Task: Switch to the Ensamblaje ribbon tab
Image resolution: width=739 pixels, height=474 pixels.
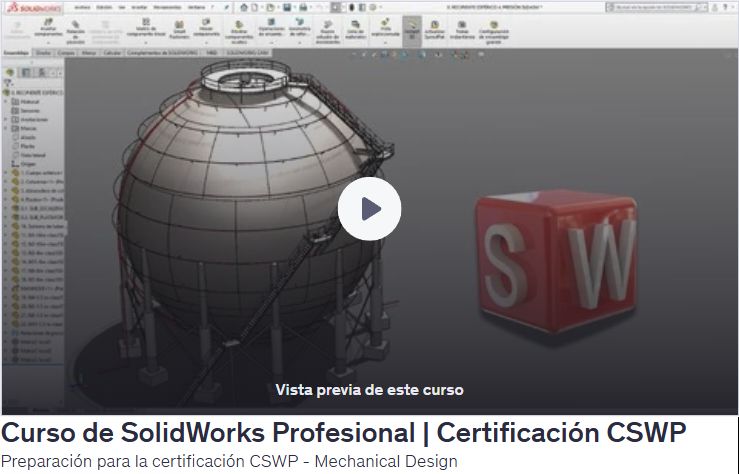Action: pyautogui.click(x=16, y=53)
